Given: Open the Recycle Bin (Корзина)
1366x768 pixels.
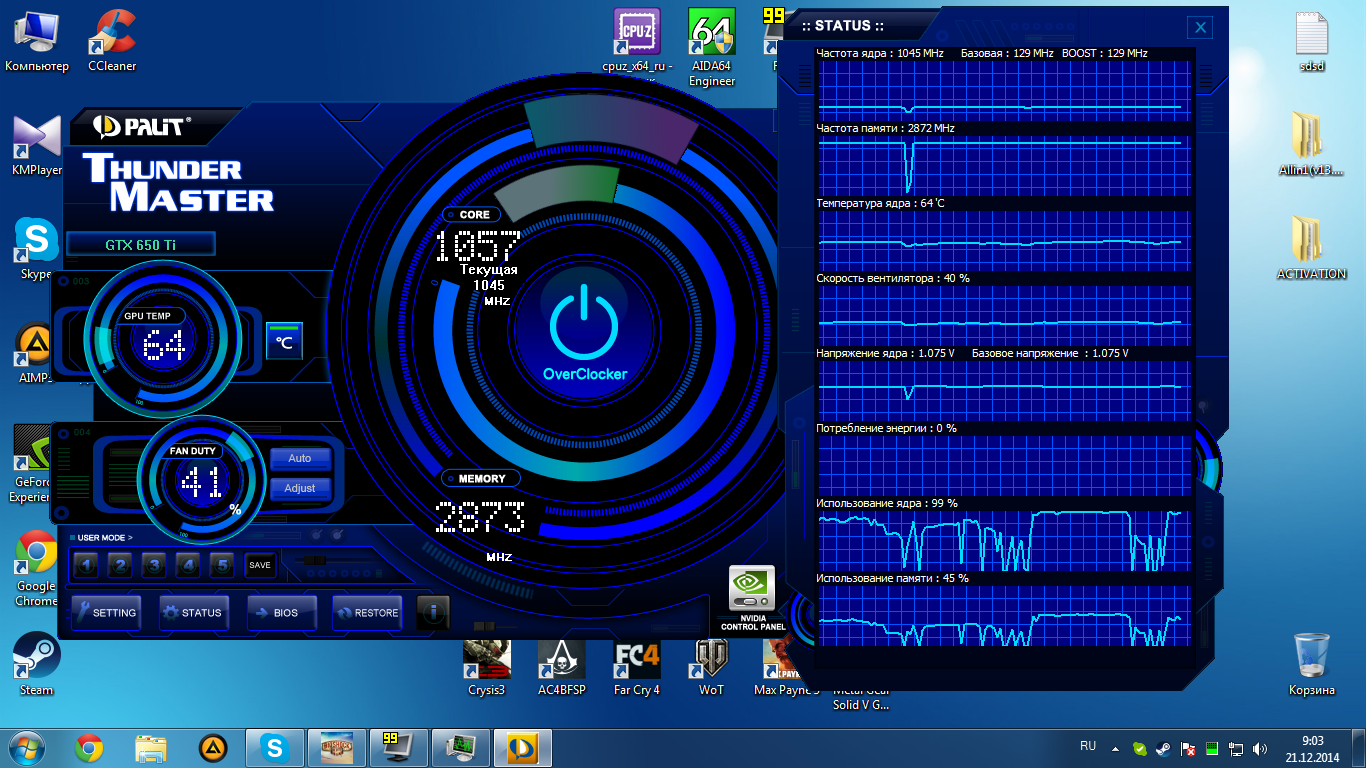Looking at the screenshot, I should [x=1311, y=665].
